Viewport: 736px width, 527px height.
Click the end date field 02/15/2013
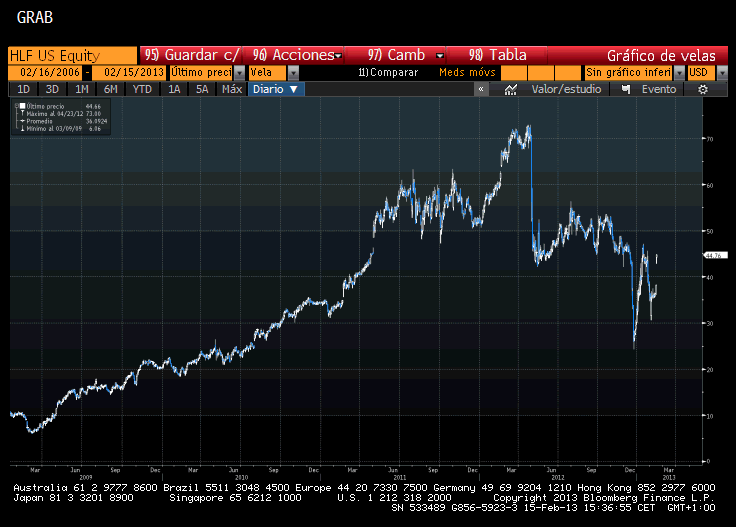click(129, 73)
